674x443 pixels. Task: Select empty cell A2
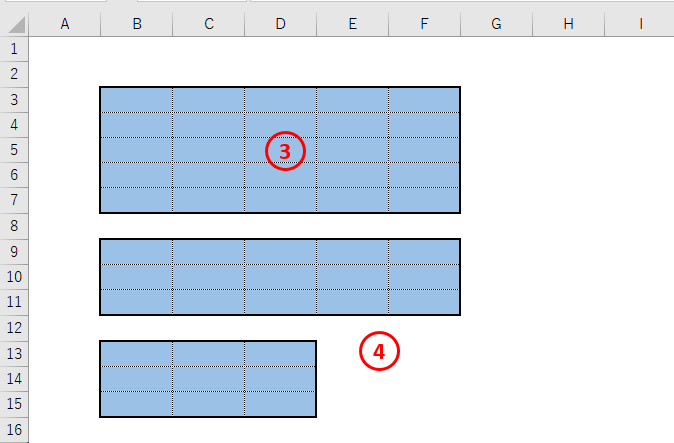click(x=65, y=74)
